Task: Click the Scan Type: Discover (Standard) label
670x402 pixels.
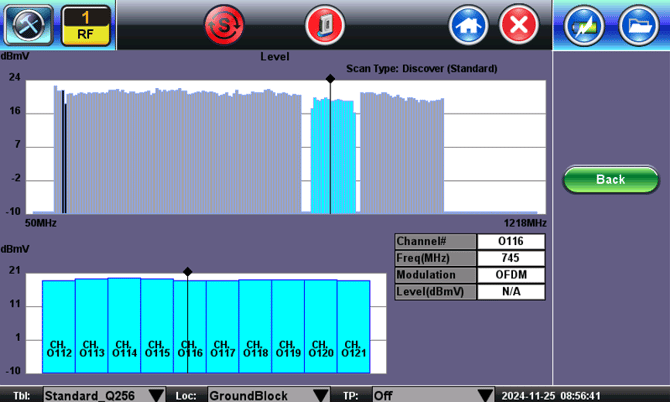Action: pyautogui.click(x=421, y=69)
